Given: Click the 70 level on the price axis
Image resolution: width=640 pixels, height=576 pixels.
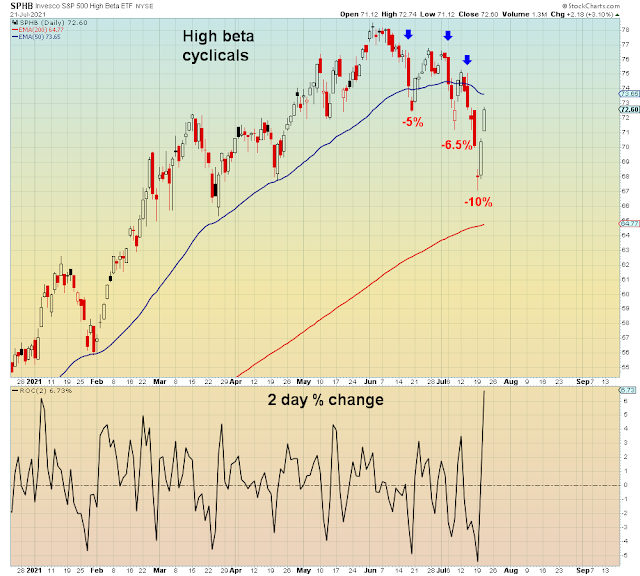Looking at the screenshot, I should [x=625, y=147].
